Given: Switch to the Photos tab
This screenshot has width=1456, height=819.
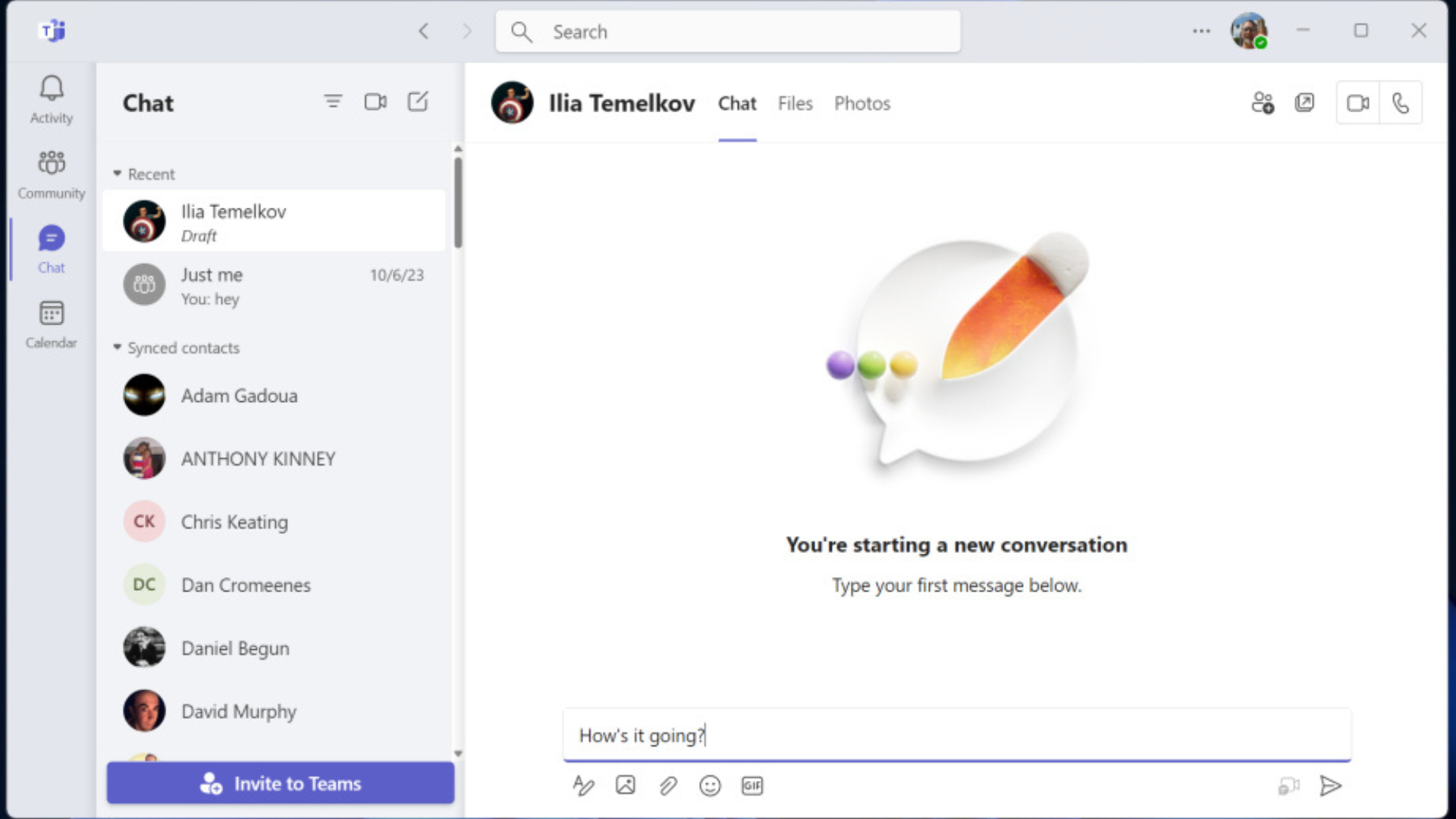Looking at the screenshot, I should (x=862, y=103).
